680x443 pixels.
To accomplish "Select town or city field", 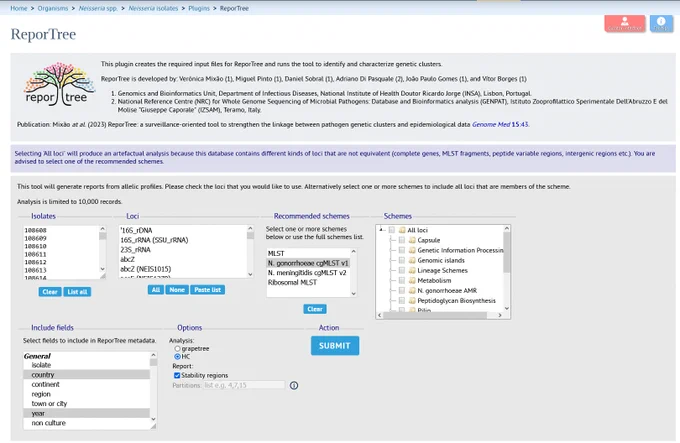I will tap(87, 404).
